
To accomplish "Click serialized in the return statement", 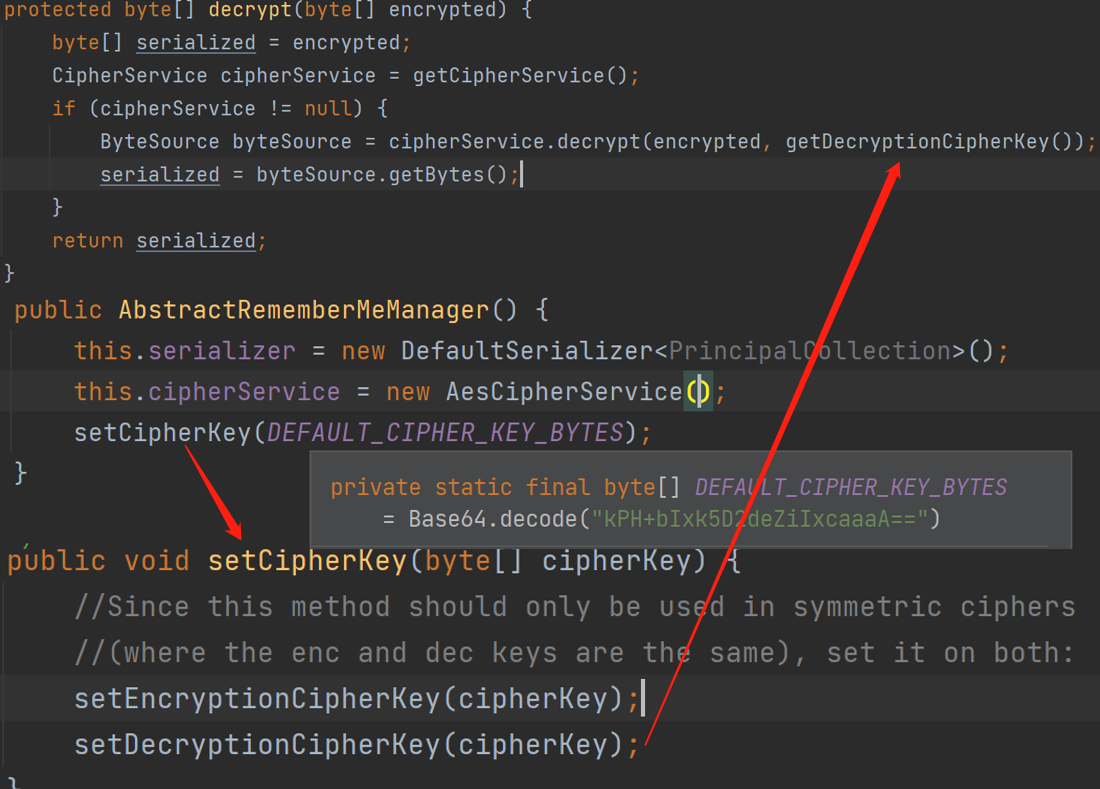I will coord(196,240).
